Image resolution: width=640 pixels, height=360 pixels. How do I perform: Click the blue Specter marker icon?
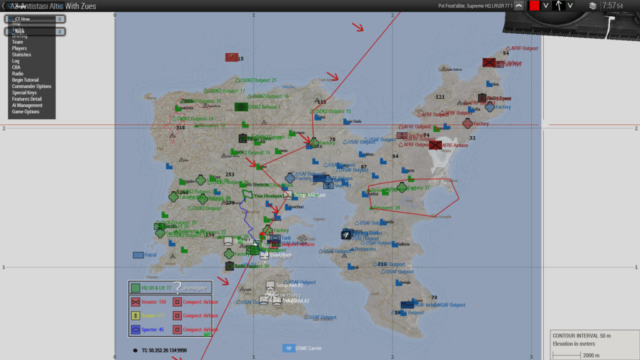pyautogui.click(x=136, y=329)
